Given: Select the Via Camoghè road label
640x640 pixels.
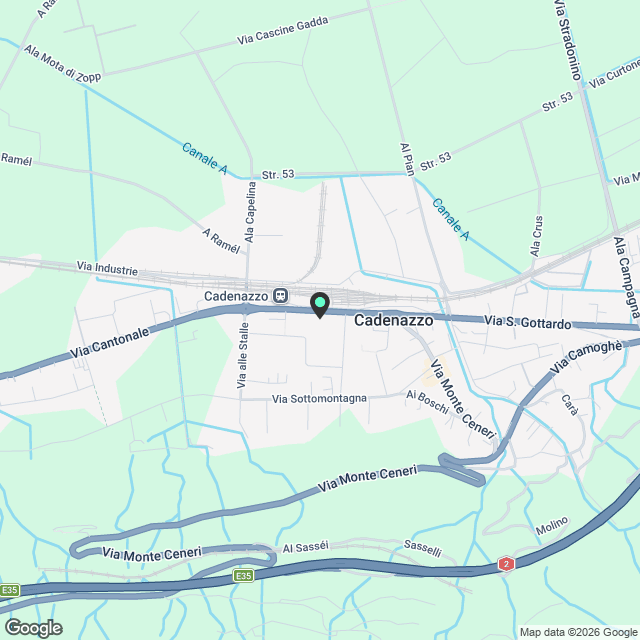Looking at the screenshot, I should click(x=586, y=356).
